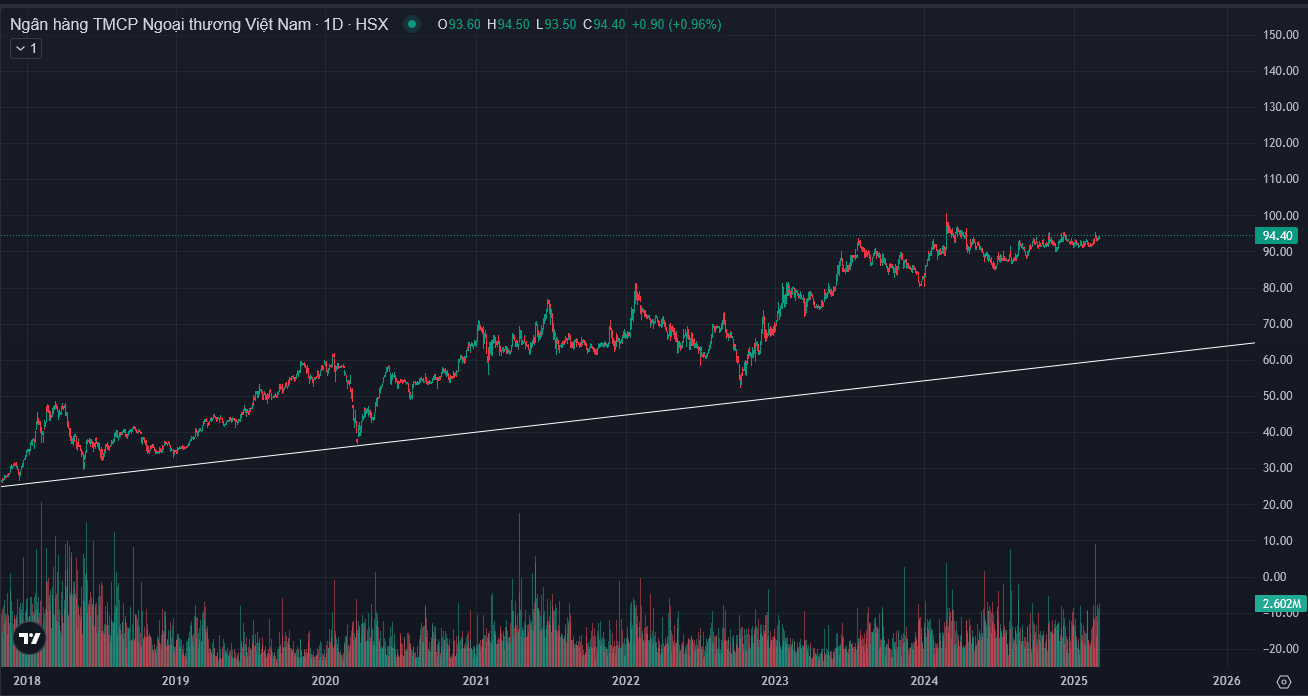Click the 120.00 price axis label
The height and width of the screenshot is (696, 1308).
pos(1280,143)
